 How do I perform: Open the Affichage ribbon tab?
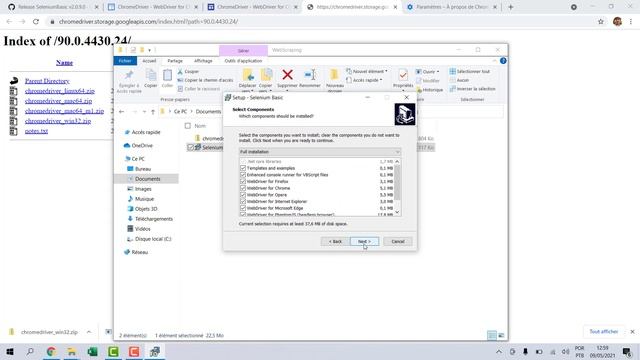[203, 61]
